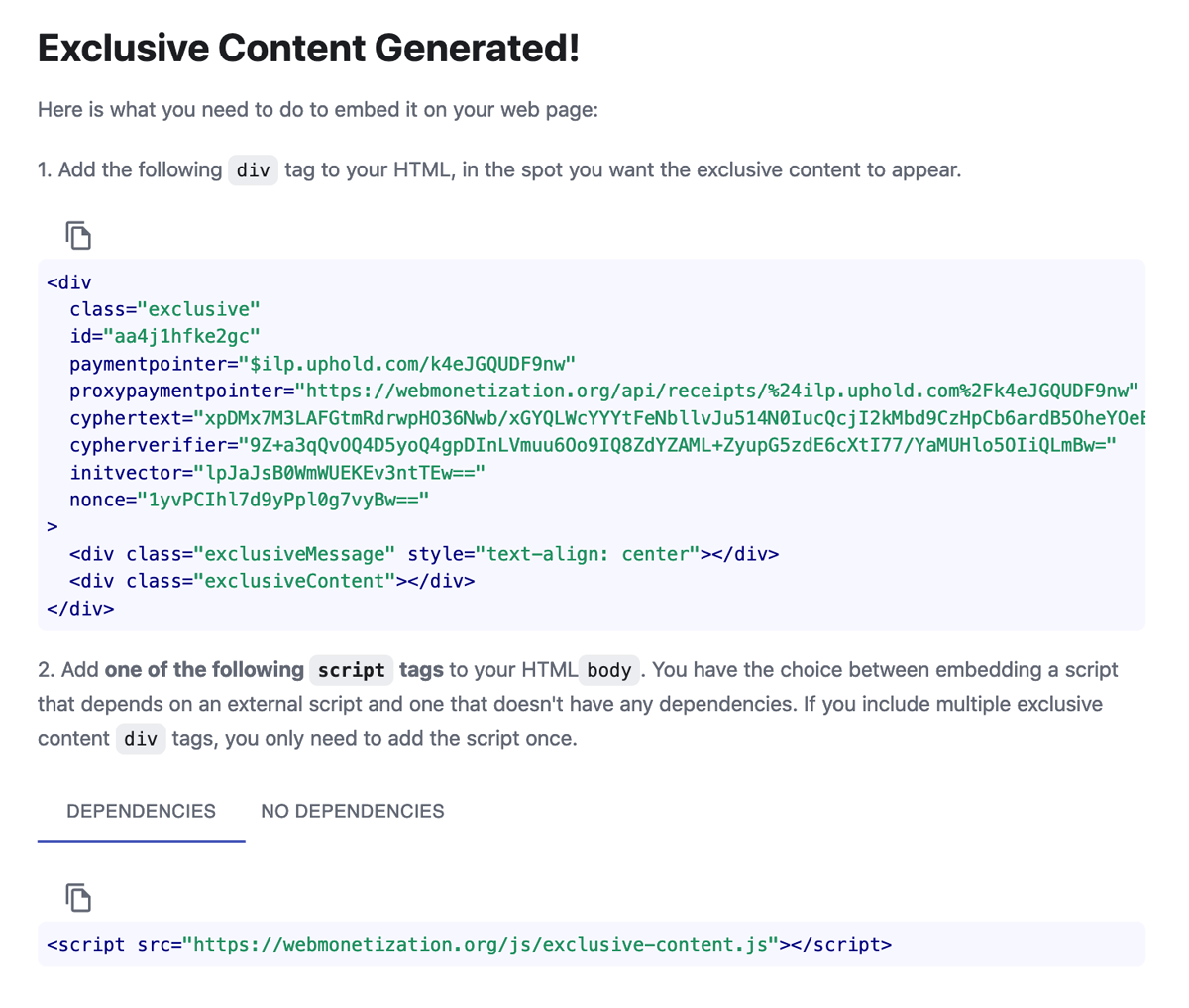This screenshot has height=1008, width=1189.
Task: Switch to the NO DEPENDENCIES tab
Action: [353, 811]
